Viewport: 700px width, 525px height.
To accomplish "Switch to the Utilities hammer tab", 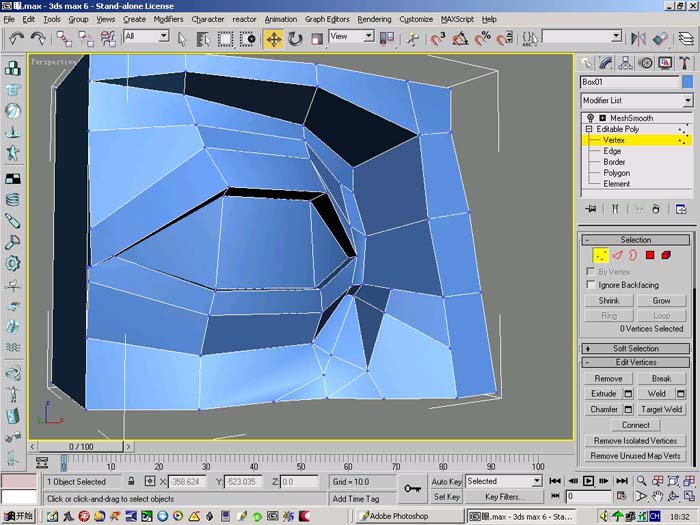I will [x=684, y=63].
